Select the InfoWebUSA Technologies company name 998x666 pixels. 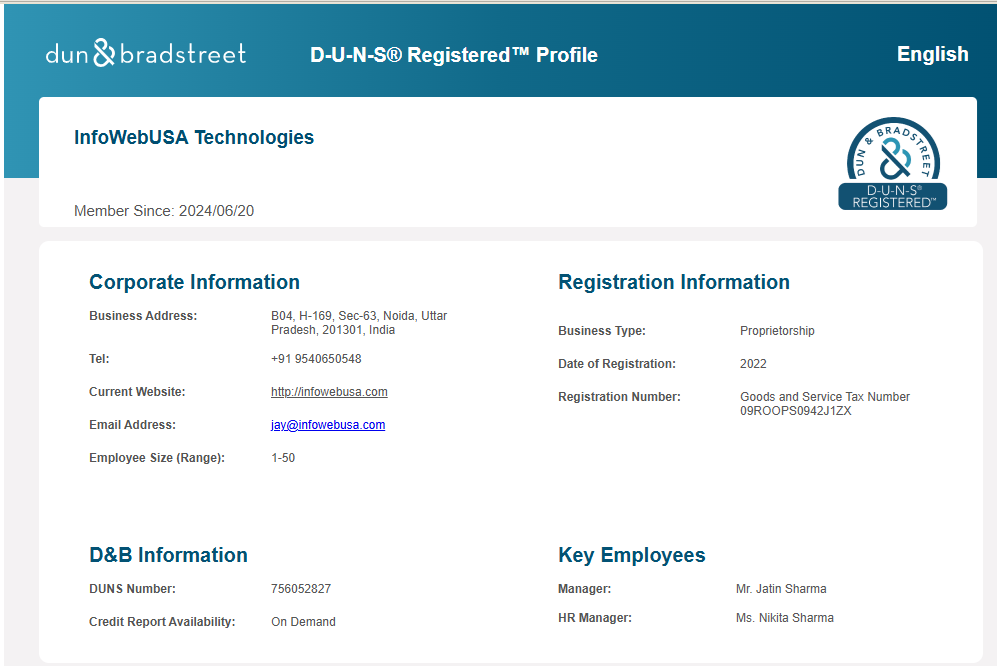[194, 138]
